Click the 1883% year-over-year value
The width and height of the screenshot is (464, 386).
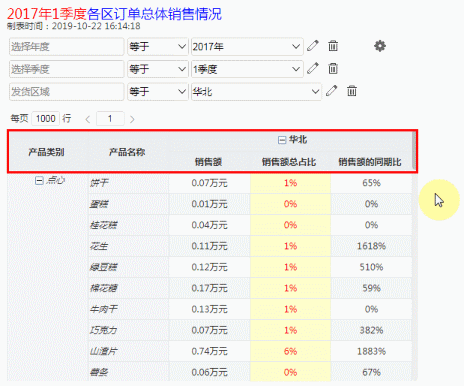coord(371,351)
